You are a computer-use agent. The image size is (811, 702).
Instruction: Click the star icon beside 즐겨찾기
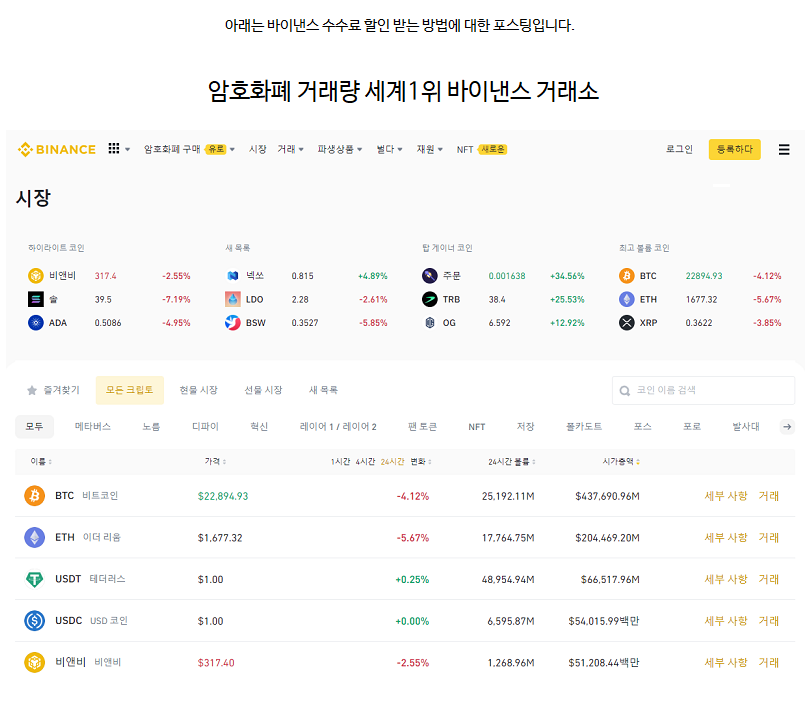[32, 390]
